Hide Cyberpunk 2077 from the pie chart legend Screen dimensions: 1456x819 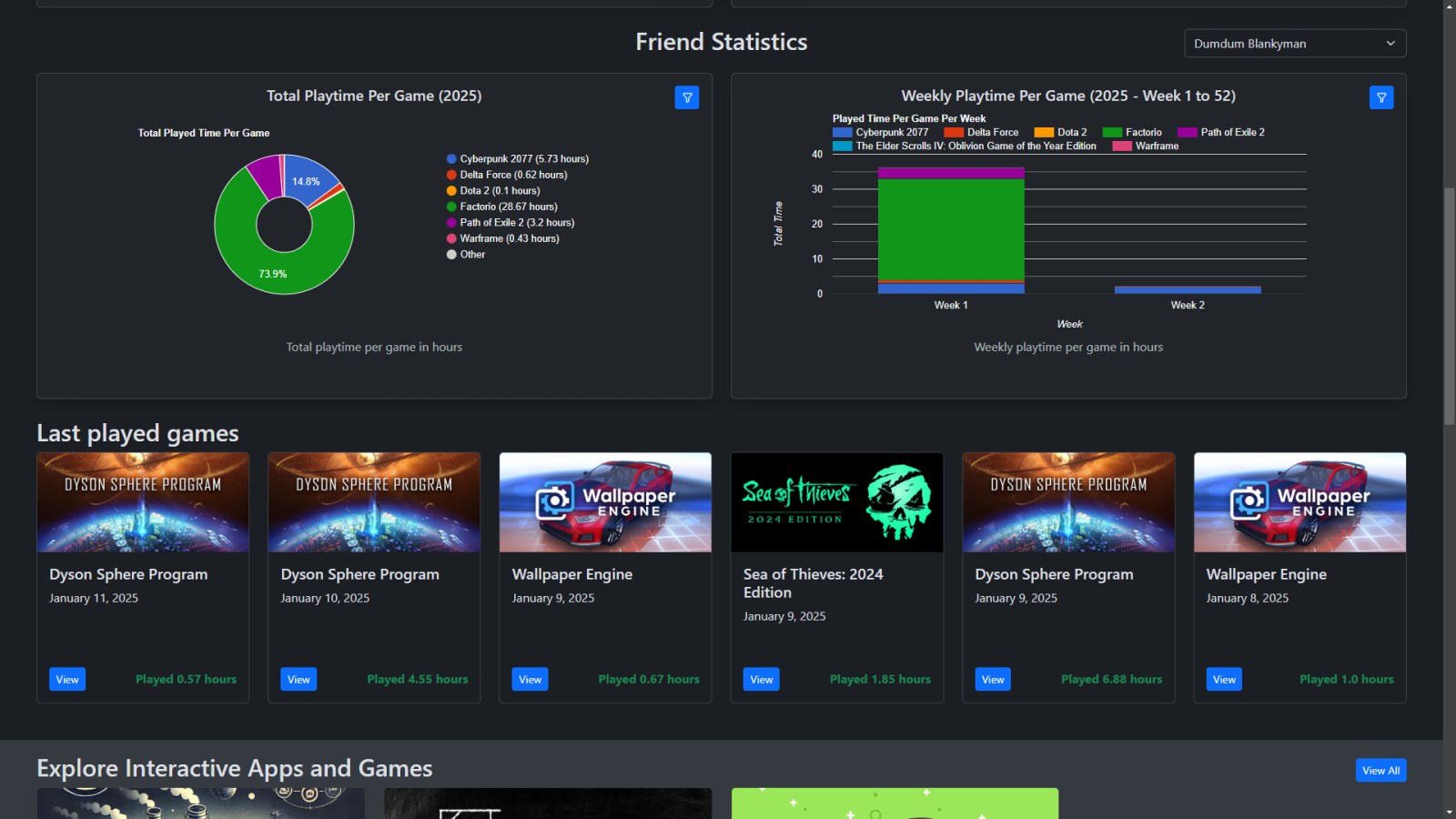click(451, 158)
